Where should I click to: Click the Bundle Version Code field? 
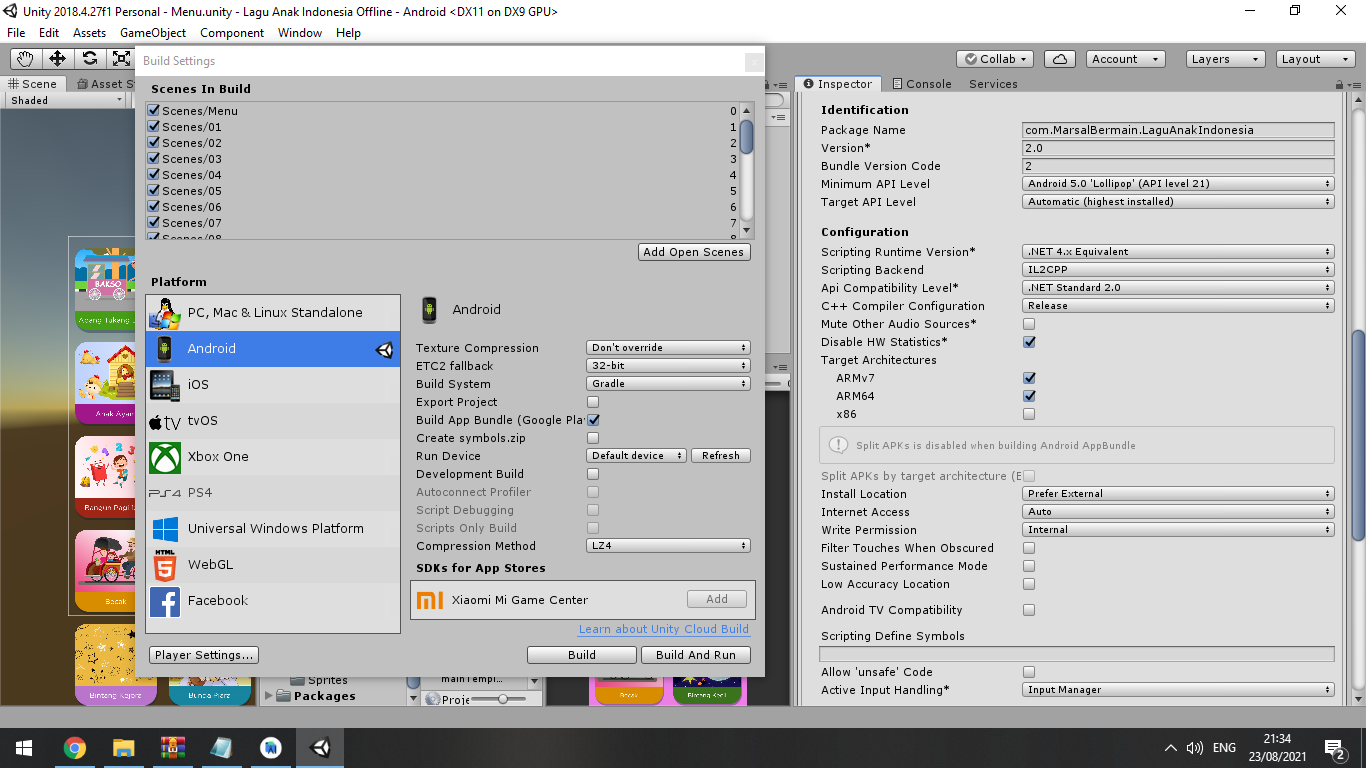1179,166
